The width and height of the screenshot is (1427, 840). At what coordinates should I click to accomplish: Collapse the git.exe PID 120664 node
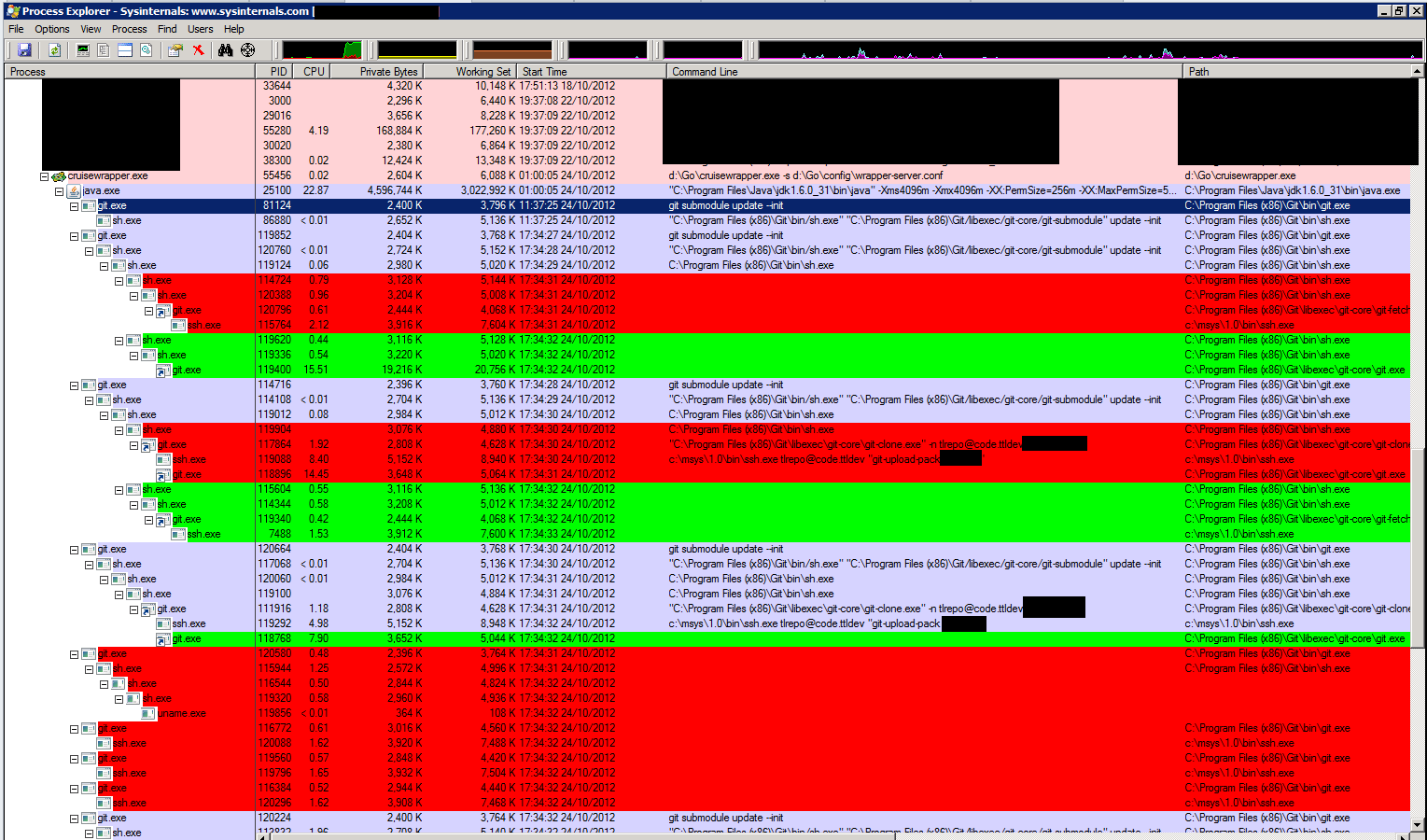click(74, 549)
